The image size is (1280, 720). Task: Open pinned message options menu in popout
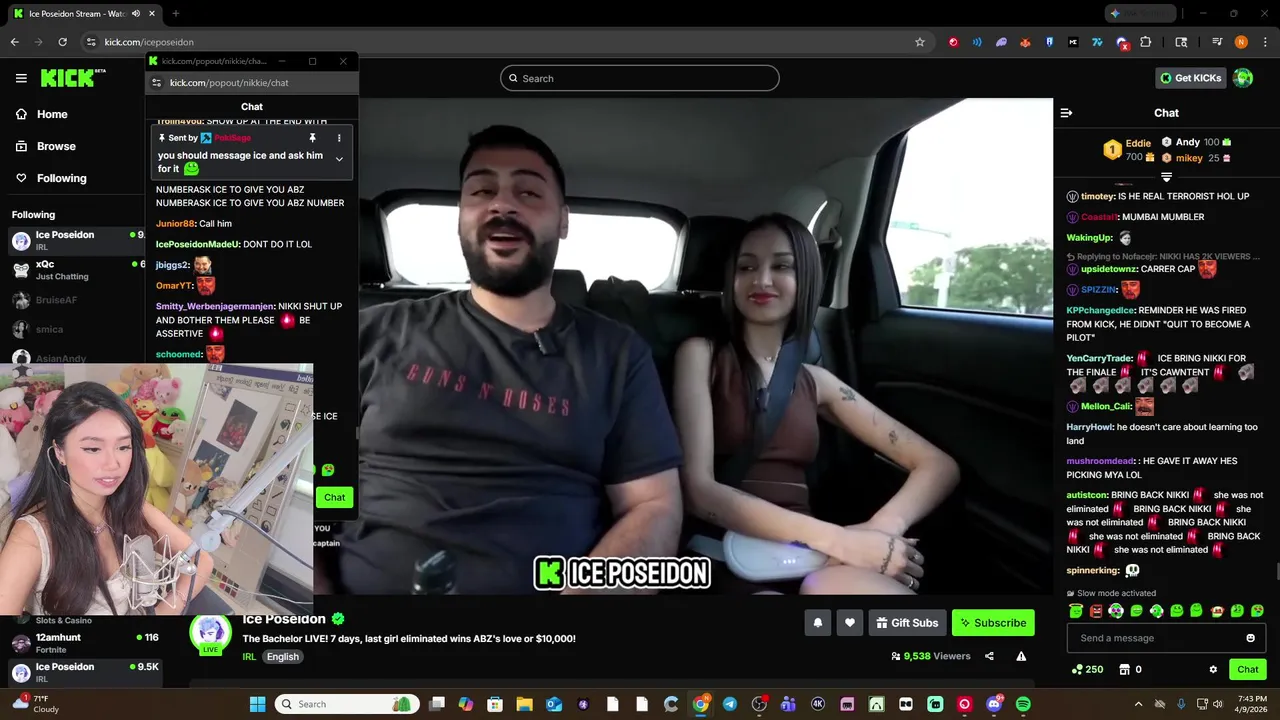339,138
